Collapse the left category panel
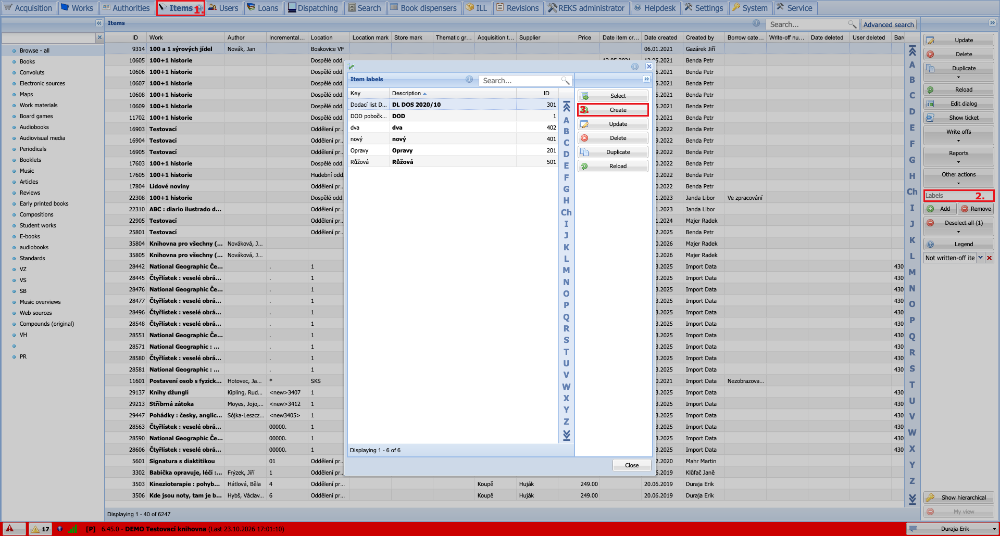 (99, 23)
